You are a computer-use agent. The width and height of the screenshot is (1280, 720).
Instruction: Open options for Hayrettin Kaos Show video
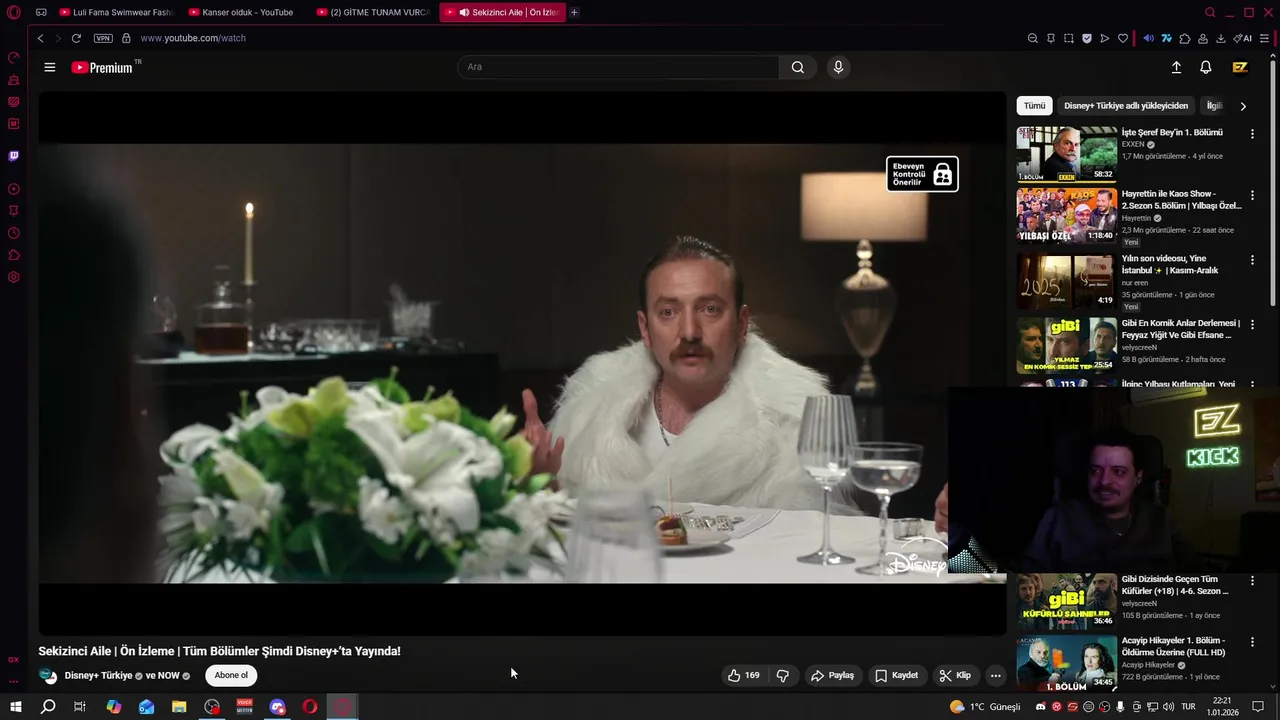pyautogui.click(x=1251, y=195)
